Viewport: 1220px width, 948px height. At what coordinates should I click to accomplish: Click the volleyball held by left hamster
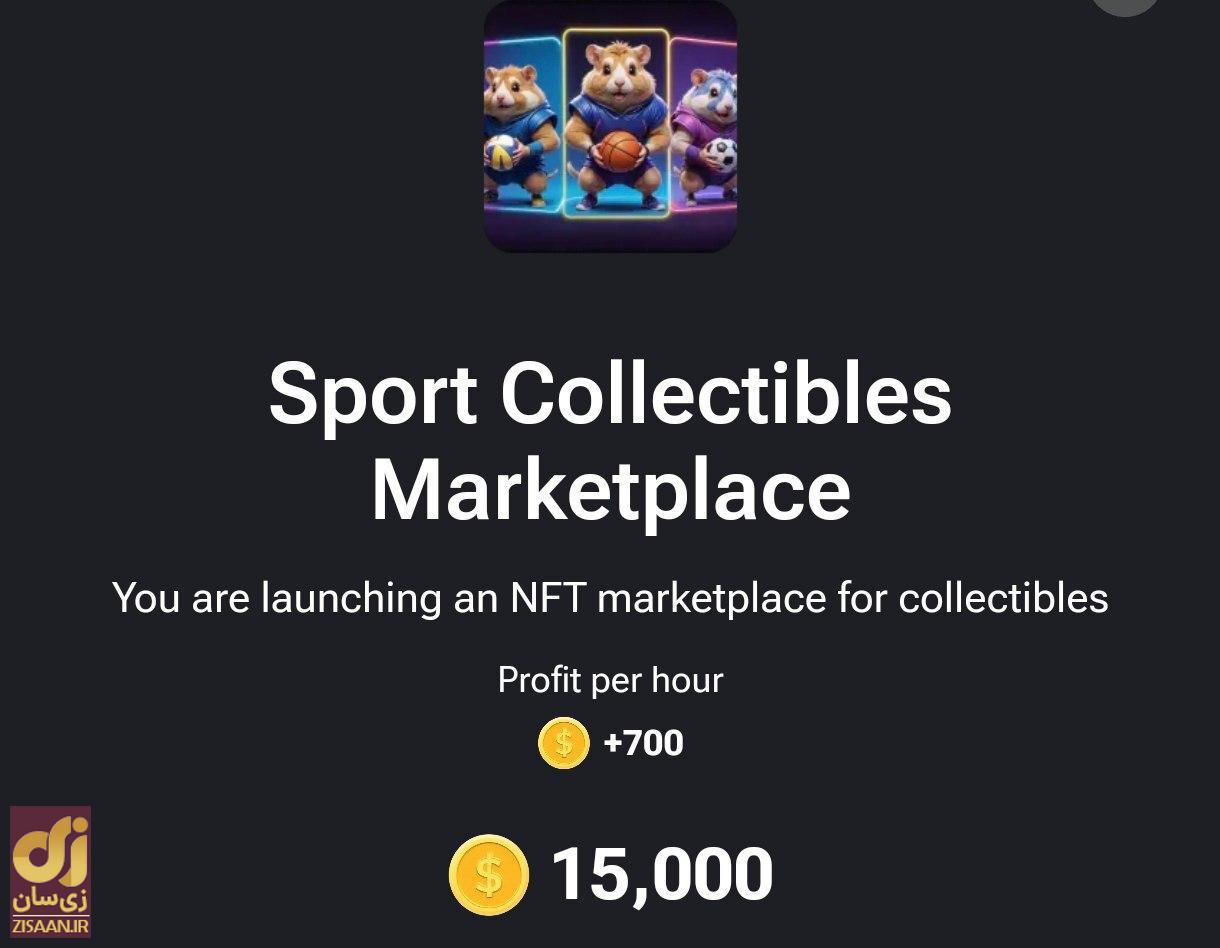502,152
